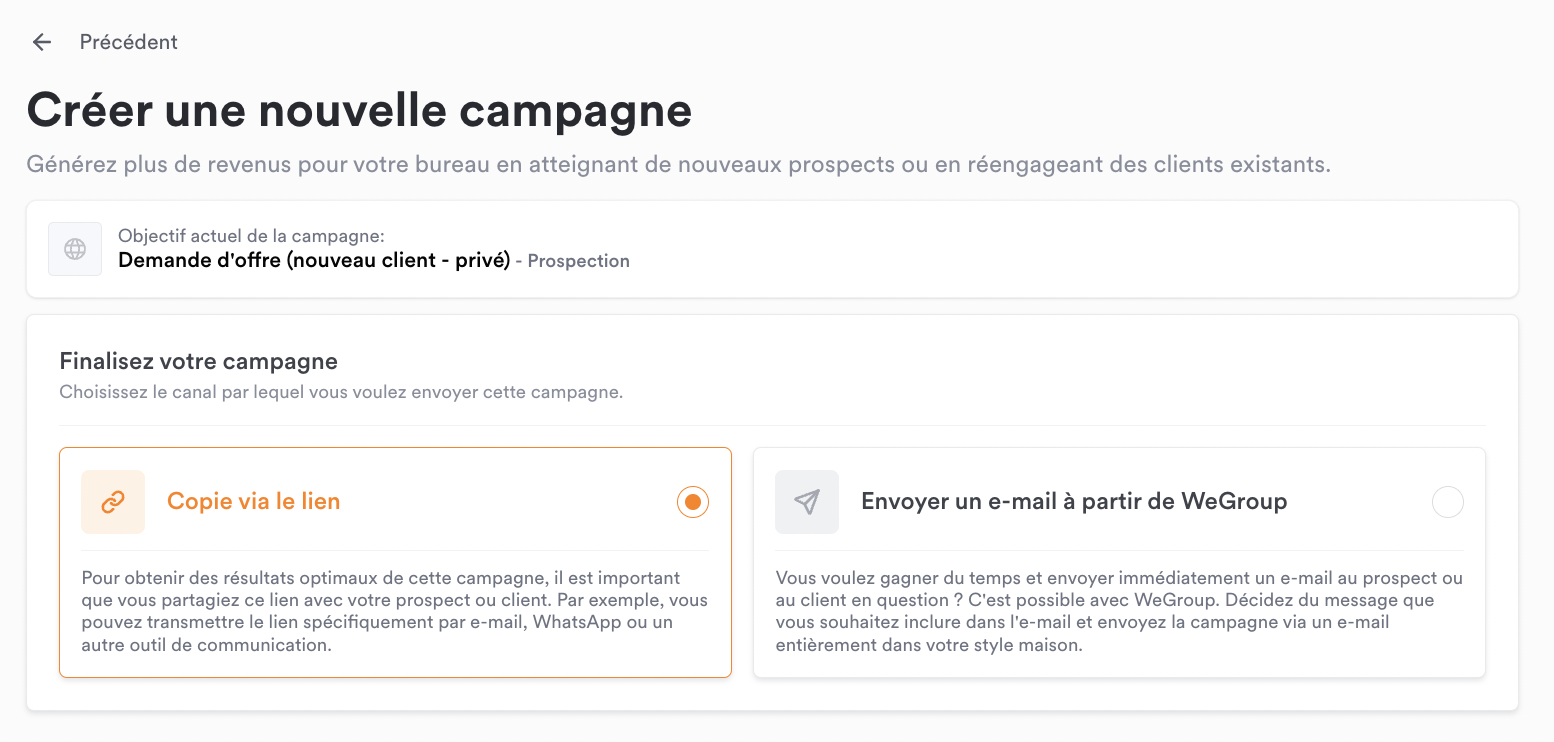Click the Créer une nouvelle campagne title
Screen dimensions: 1554x742
click(x=359, y=109)
